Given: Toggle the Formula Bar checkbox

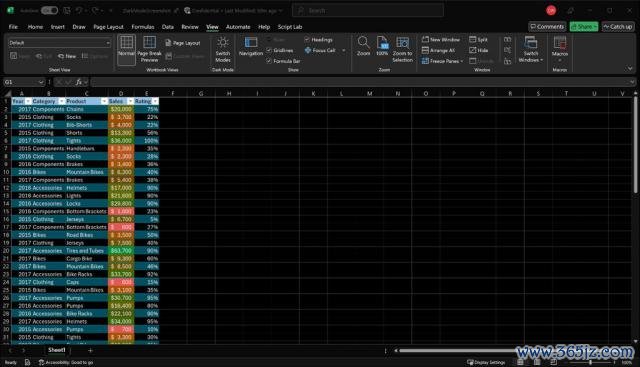Looking at the screenshot, I should pos(269,61).
